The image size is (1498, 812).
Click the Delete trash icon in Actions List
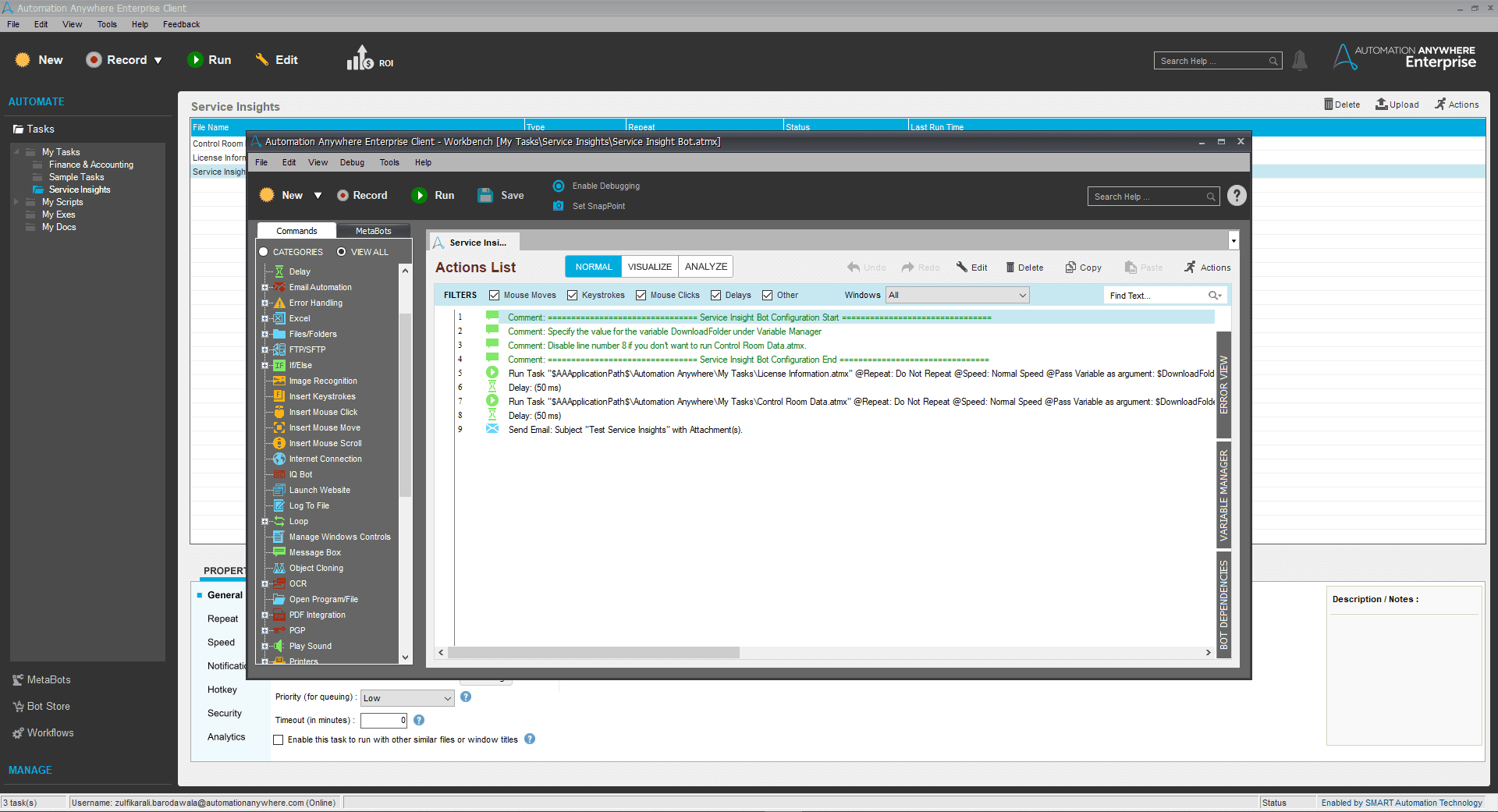pyautogui.click(x=1010, y=268)
